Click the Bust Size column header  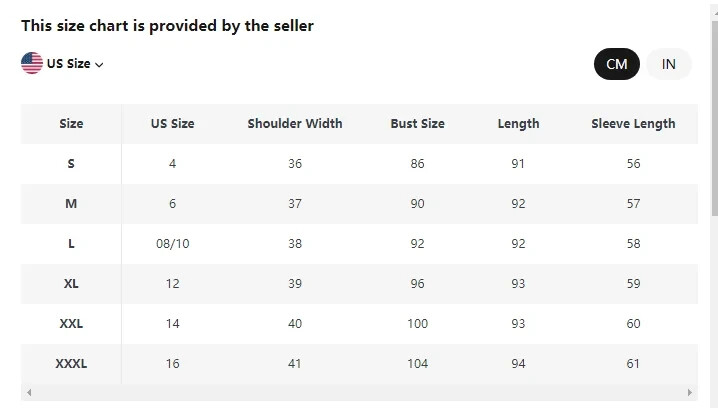[417, 124]
